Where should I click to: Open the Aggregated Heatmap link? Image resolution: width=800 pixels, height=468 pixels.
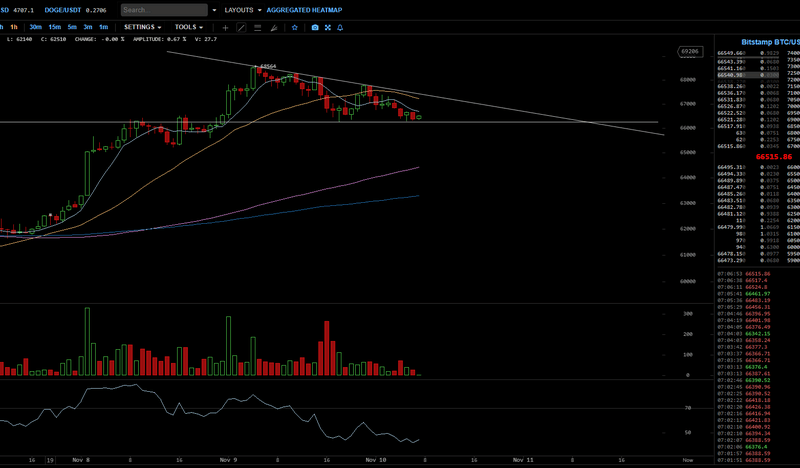click(x=304, y=10)
